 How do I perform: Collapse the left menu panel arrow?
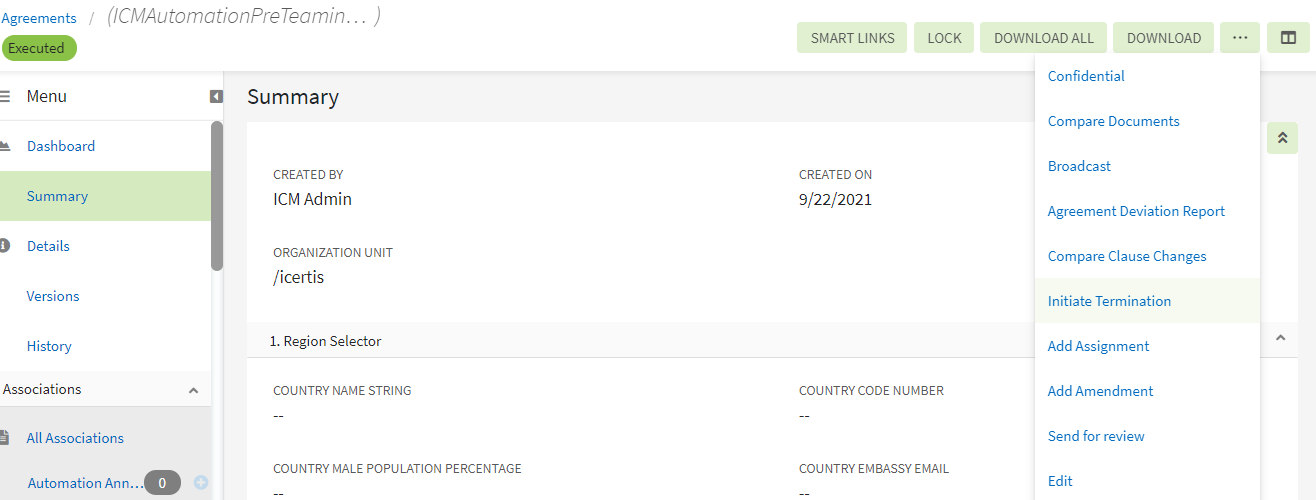(x=216, y=97)
